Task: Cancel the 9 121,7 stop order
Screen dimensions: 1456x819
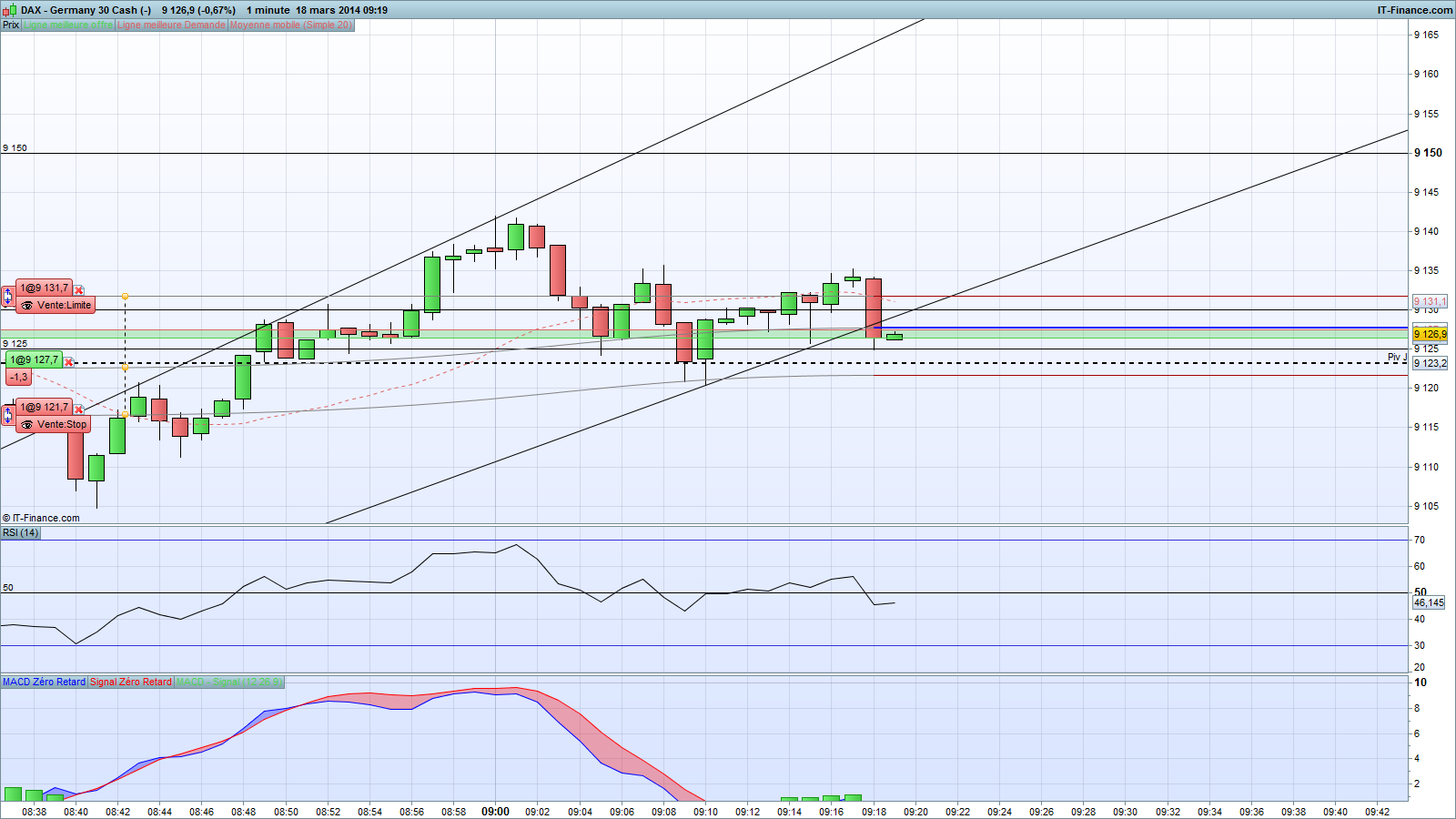Action: coord(79,409)
